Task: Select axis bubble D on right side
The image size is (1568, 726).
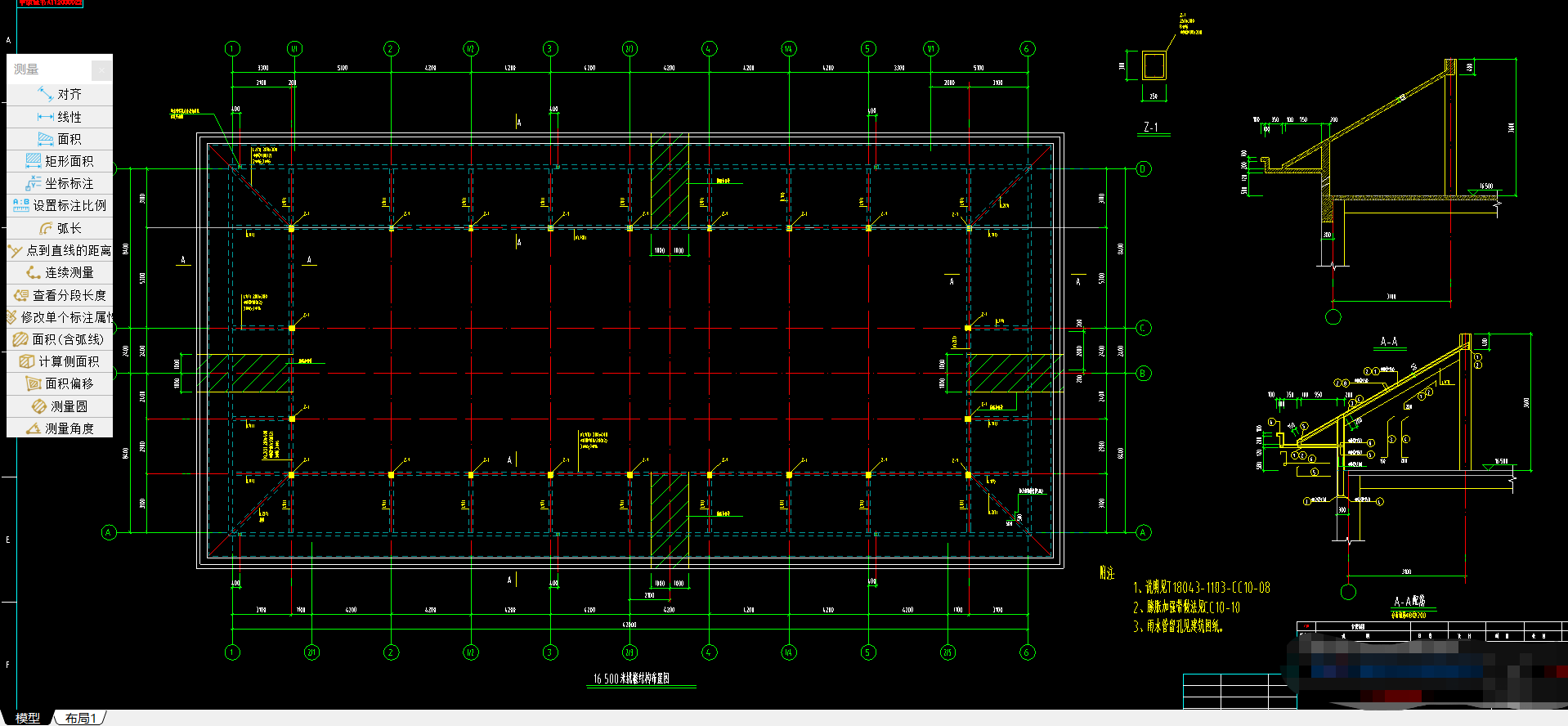Action: pos(1144,169)
